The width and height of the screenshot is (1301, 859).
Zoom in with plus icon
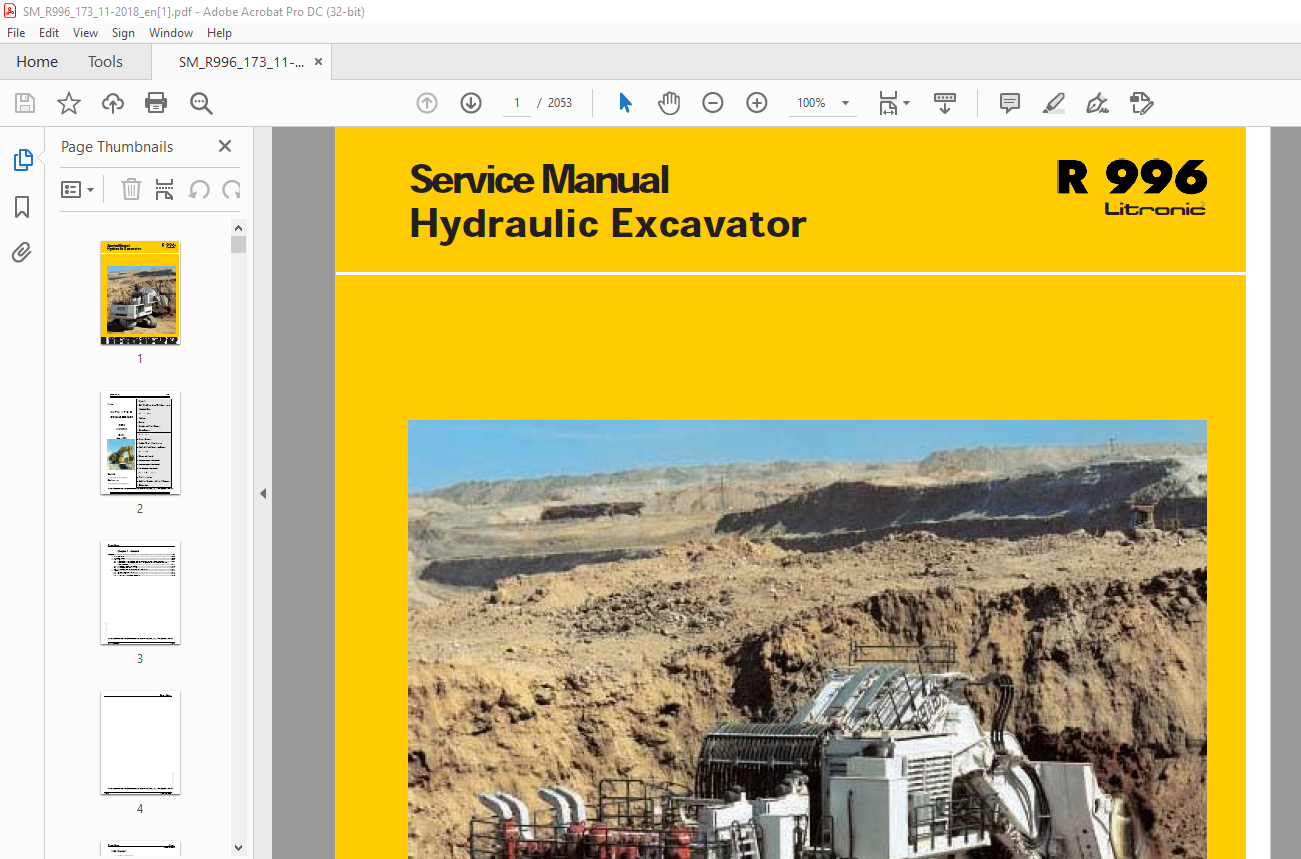tap(757, 103)
